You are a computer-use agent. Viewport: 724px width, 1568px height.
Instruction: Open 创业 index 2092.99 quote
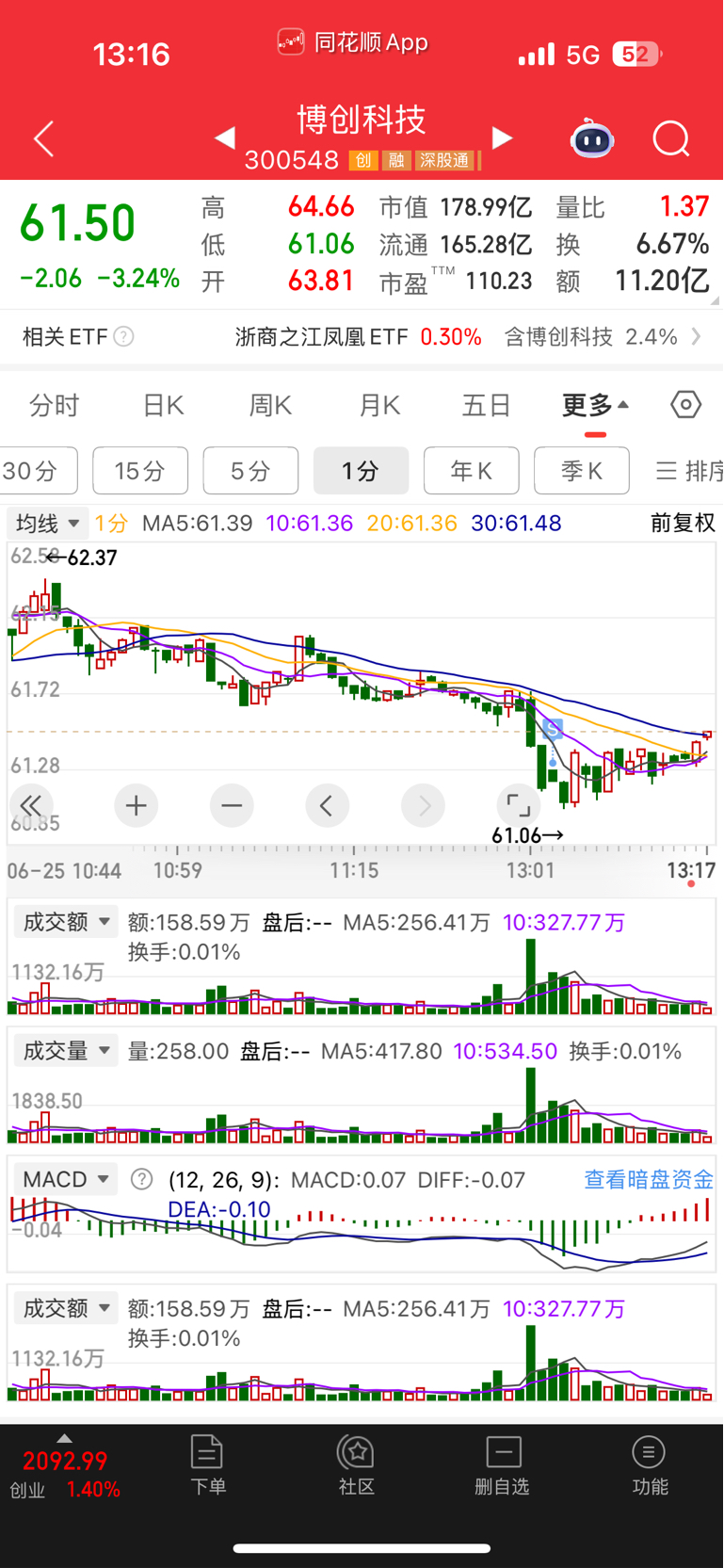[x=65, y=1474]
